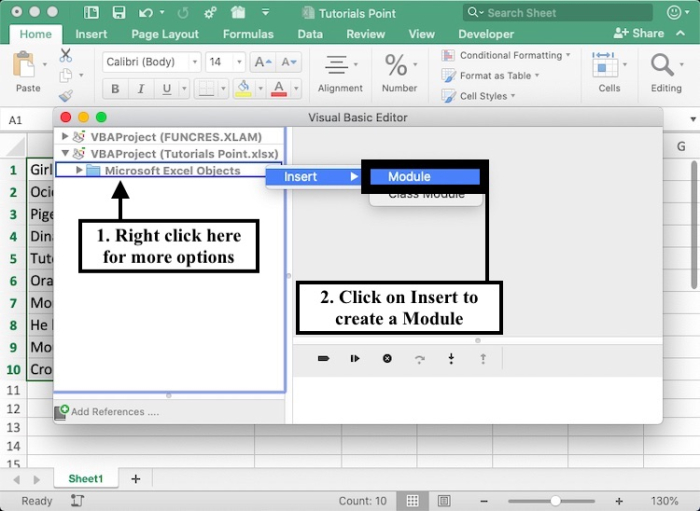This screenshot has width=700, height=511.
Task: Open the Cells icon
Action: pyautogui.click(x=604, y=65)
